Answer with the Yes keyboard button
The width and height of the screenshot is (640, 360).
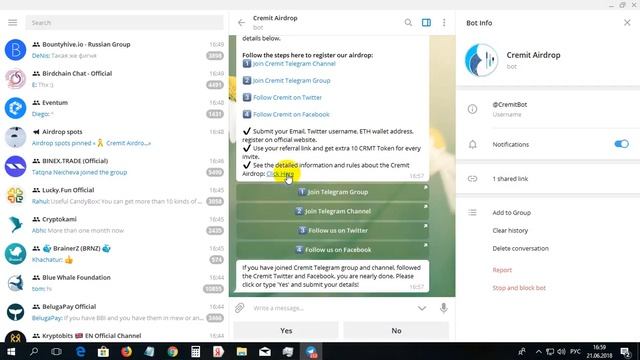coord(286,331)
